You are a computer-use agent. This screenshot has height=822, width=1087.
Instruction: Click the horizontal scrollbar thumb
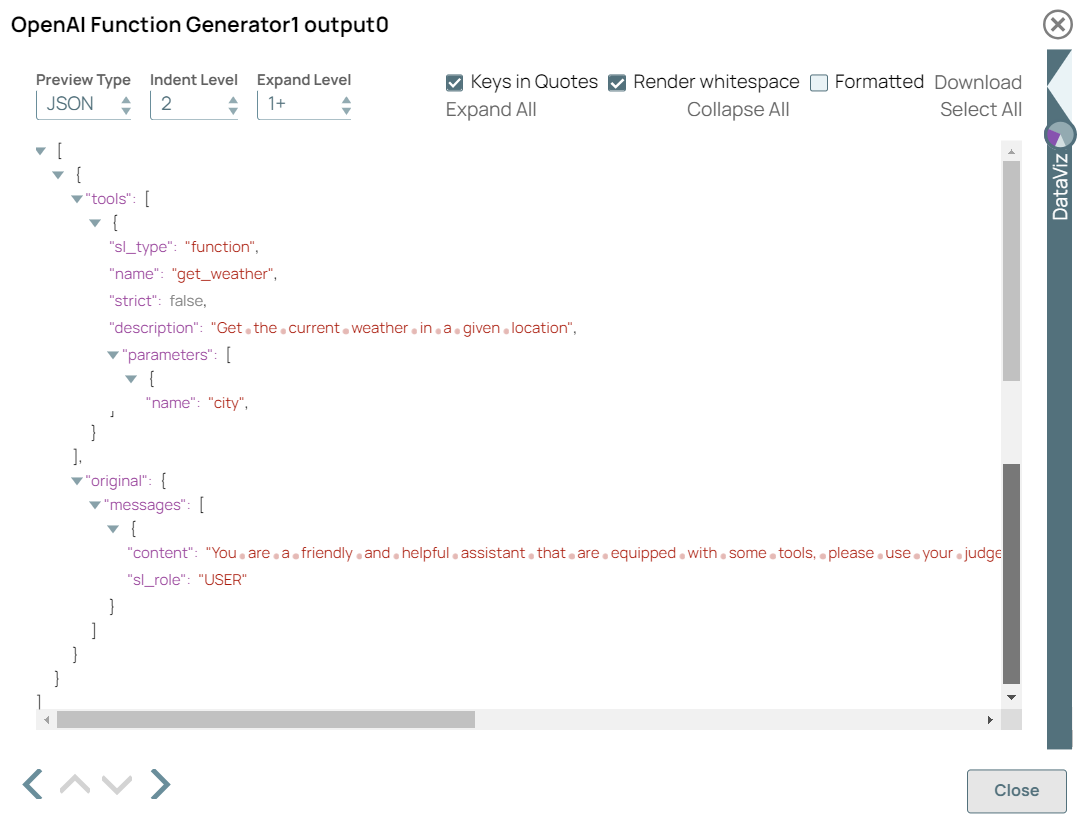coord(265,720)
